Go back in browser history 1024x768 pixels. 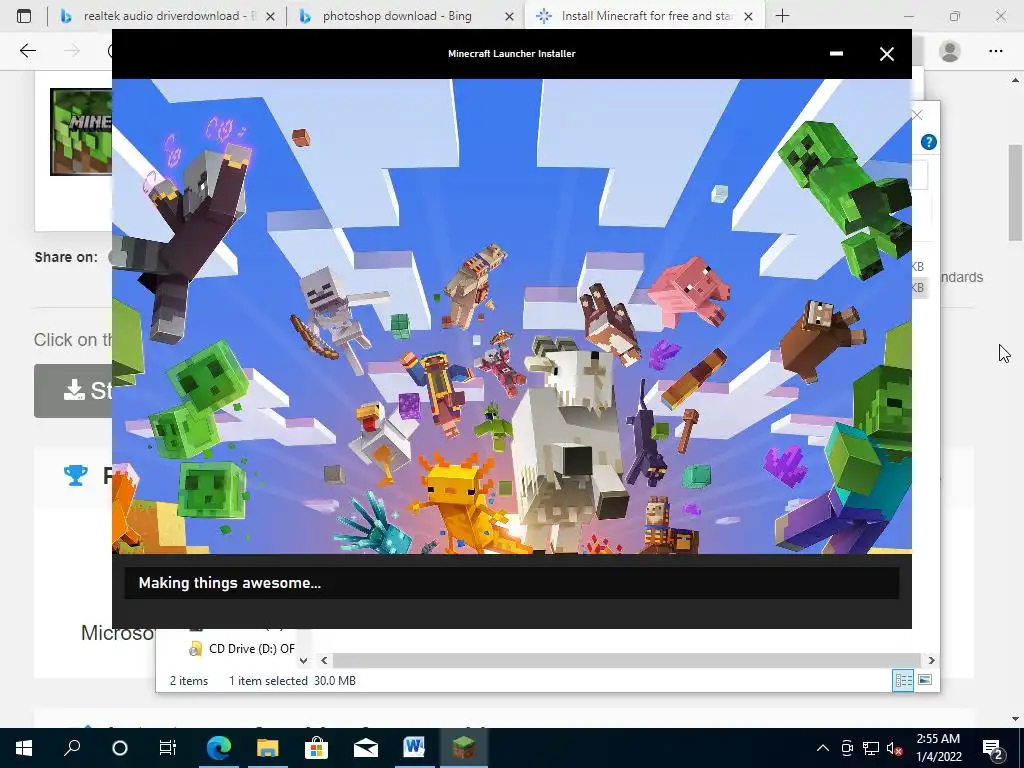tap(27, 51)
